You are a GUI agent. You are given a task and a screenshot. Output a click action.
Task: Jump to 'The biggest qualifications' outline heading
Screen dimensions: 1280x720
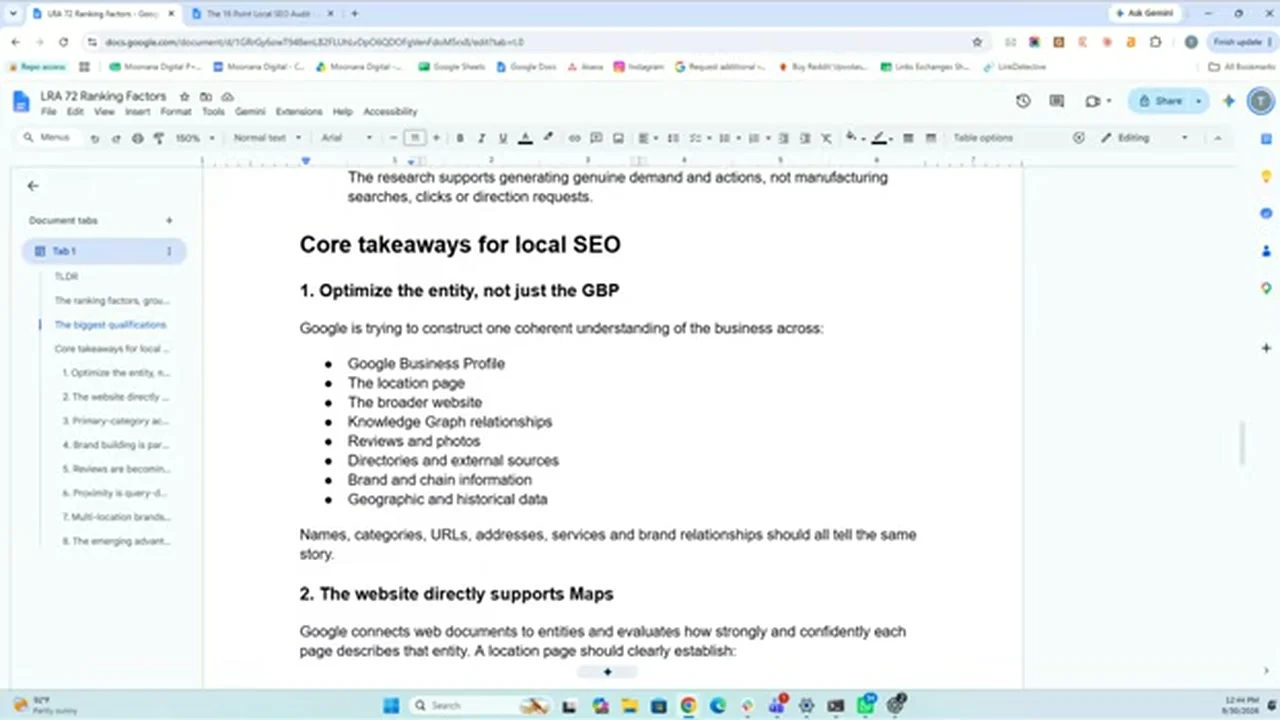tap(110, 325)
